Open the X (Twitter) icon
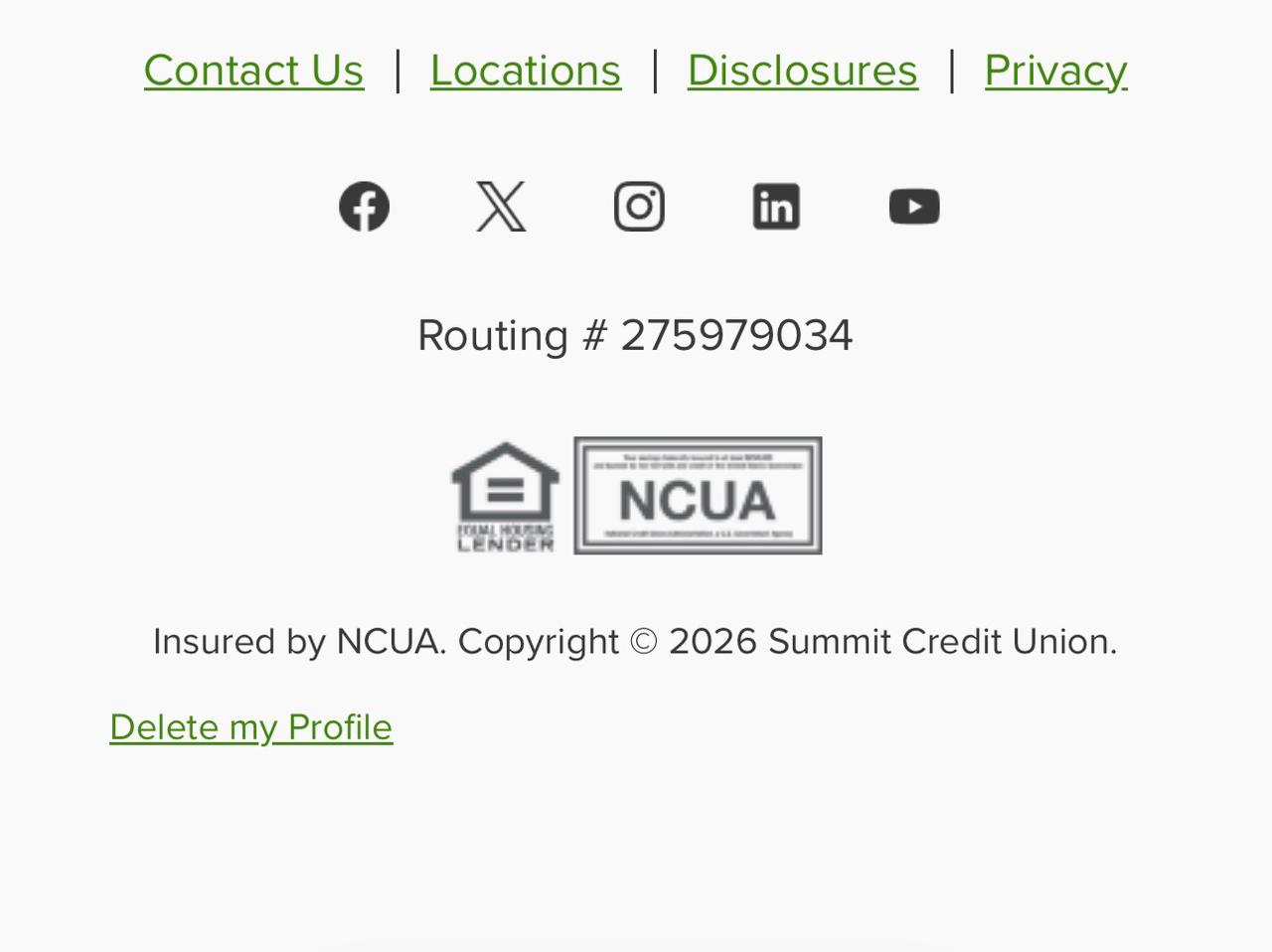The width and height of the screenshot is (1272, 952). click(501, 207)
